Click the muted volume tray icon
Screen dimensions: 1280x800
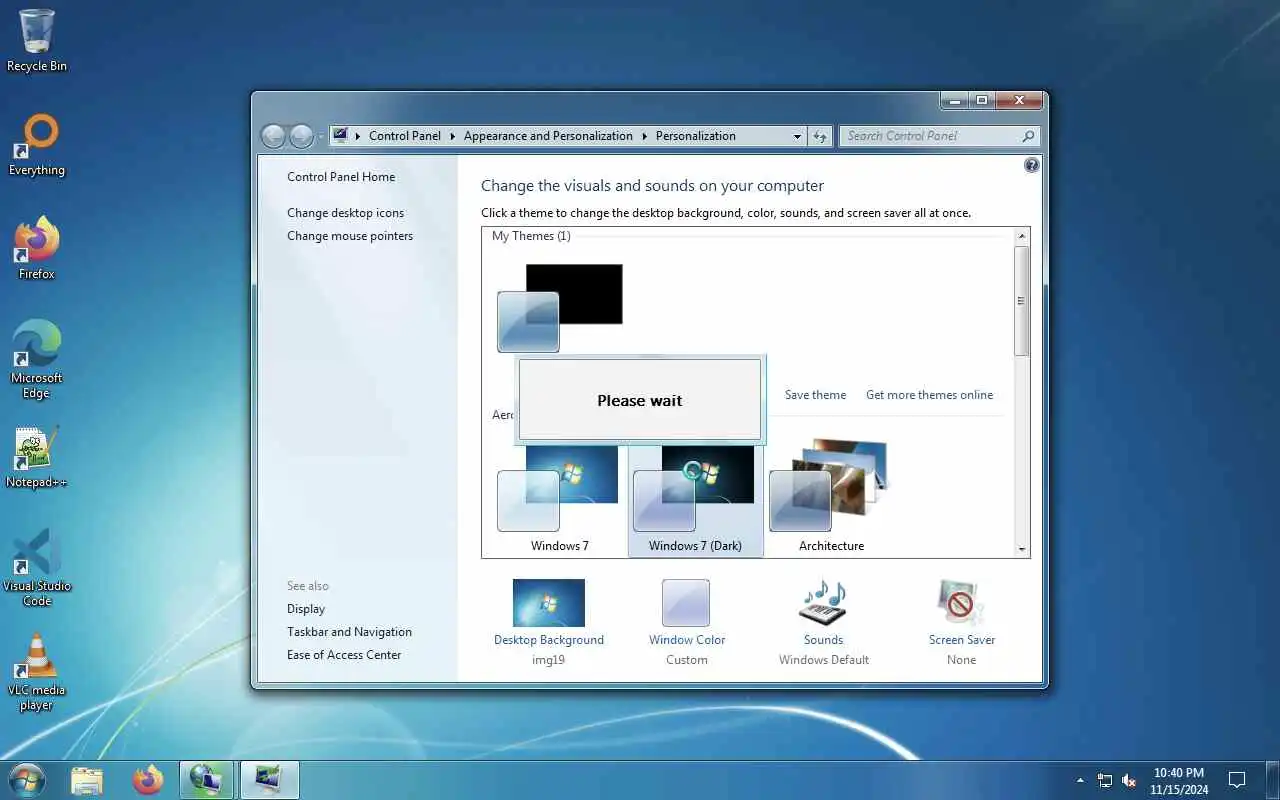point(1129,780)
